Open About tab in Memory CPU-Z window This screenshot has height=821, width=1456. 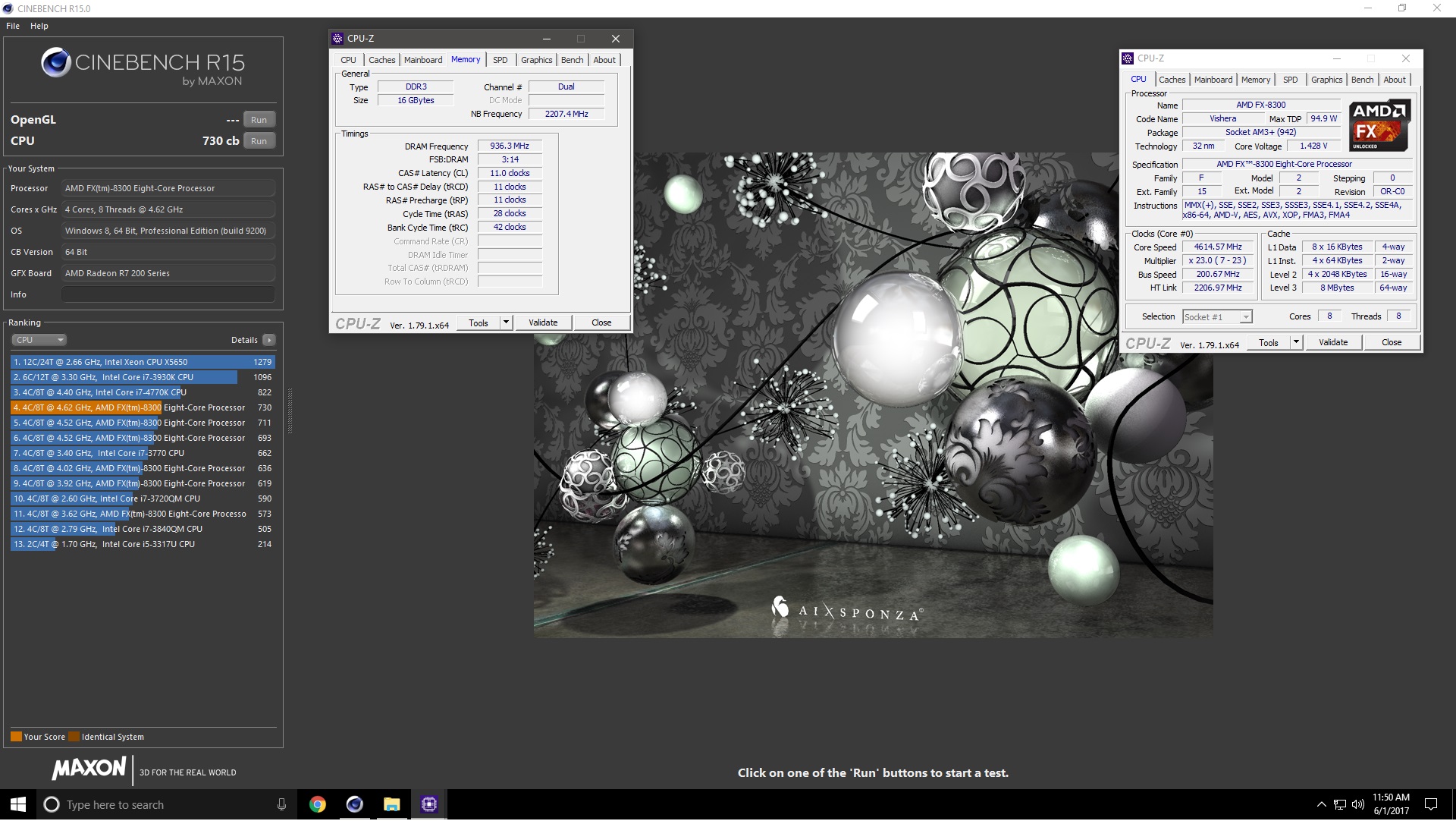tap(604, 60)
